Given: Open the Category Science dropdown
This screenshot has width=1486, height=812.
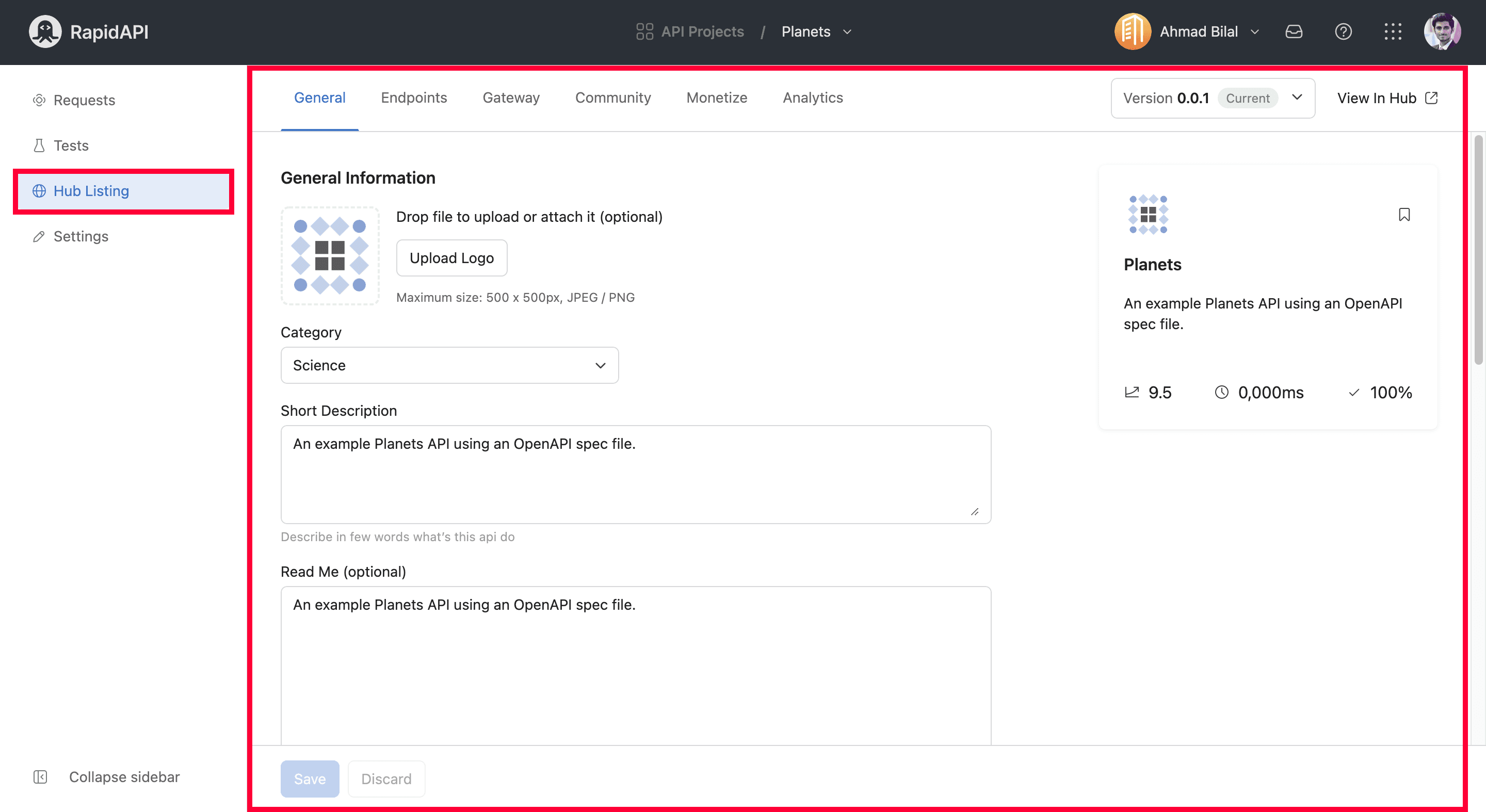Looking at the screenshot, I should coord(449,365).
